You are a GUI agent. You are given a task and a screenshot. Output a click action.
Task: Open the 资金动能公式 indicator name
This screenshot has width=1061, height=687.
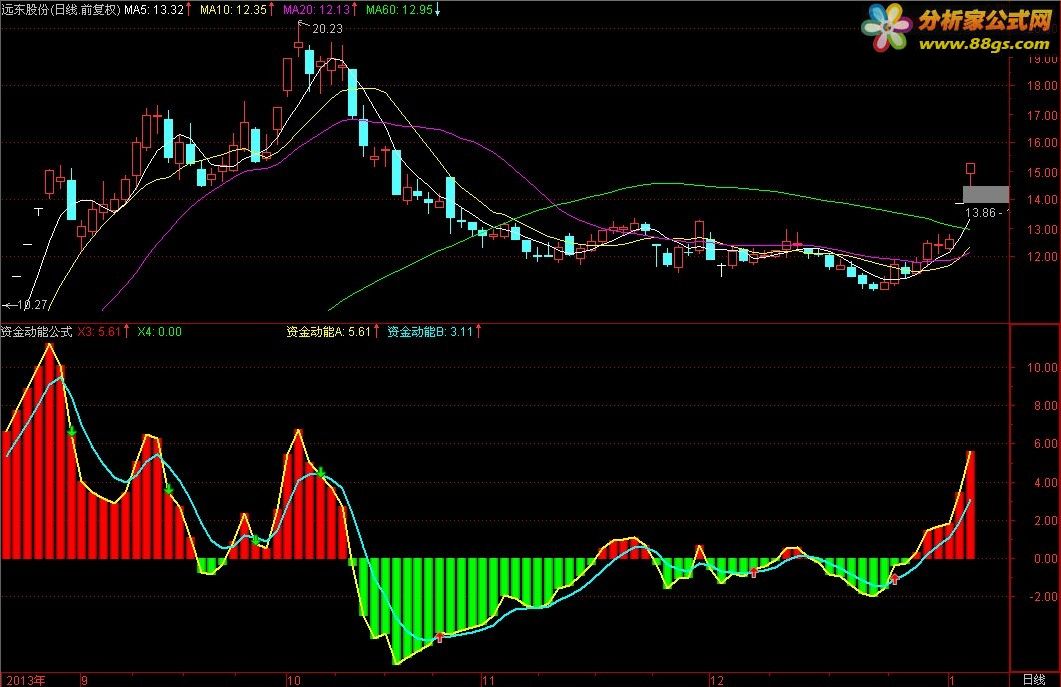point(36,332)
